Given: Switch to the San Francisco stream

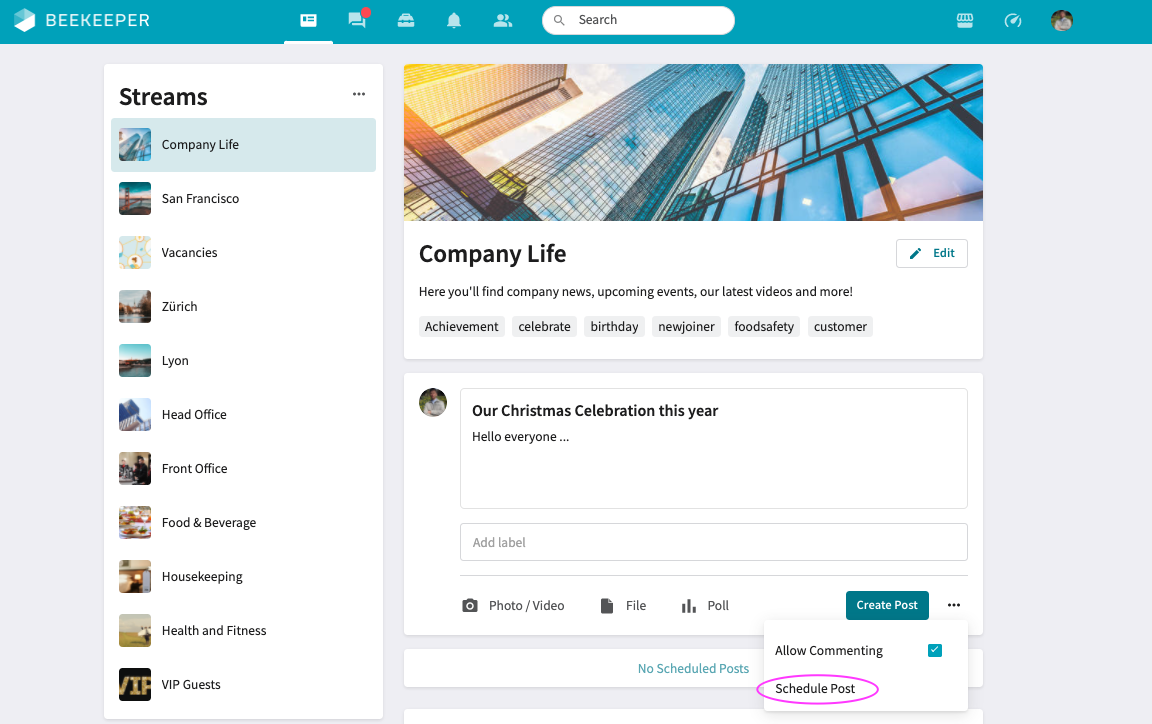Looking at the screenshot, I should 200,199.
